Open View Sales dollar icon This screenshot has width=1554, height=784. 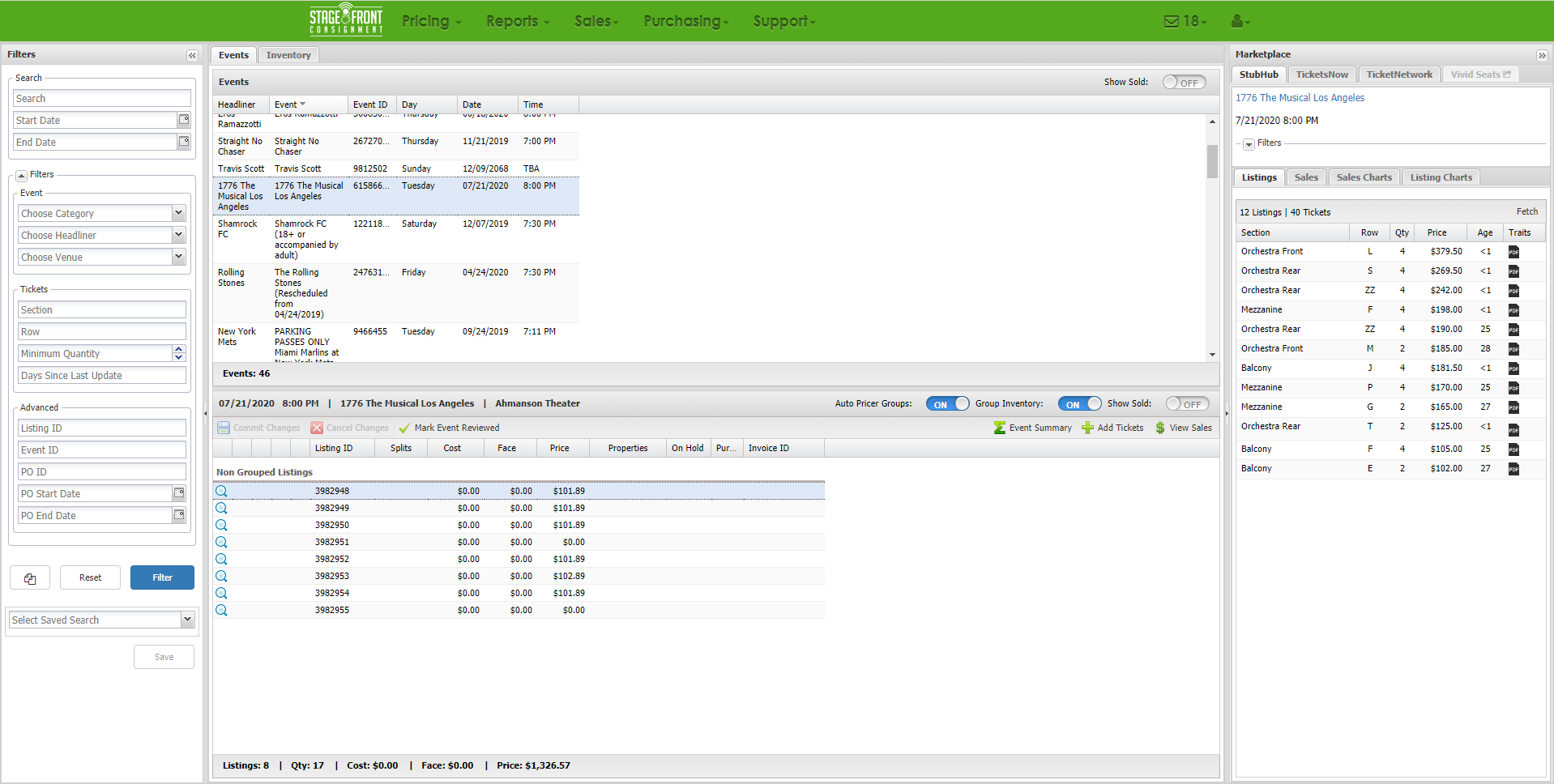(1160, 428)
